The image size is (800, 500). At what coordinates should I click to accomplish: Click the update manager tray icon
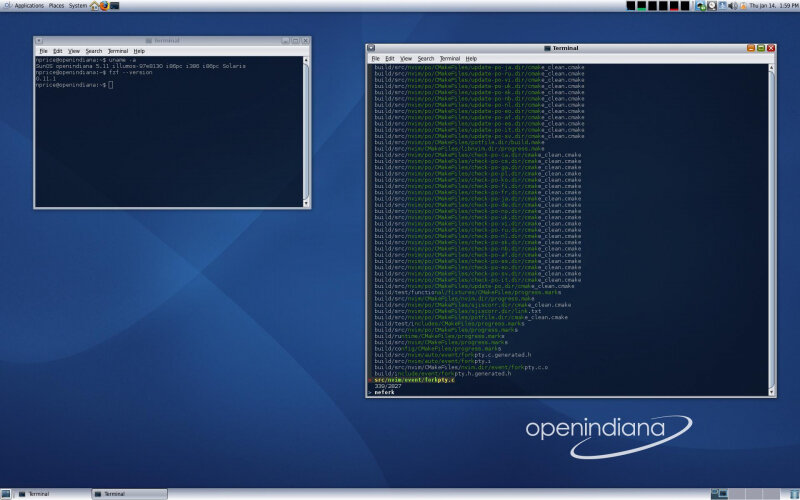click(x=701, y=6)
